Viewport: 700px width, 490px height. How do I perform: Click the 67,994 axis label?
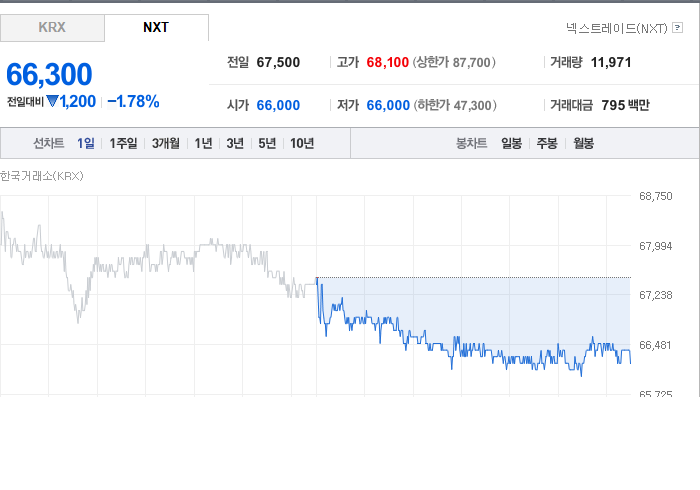click(656, 246)
